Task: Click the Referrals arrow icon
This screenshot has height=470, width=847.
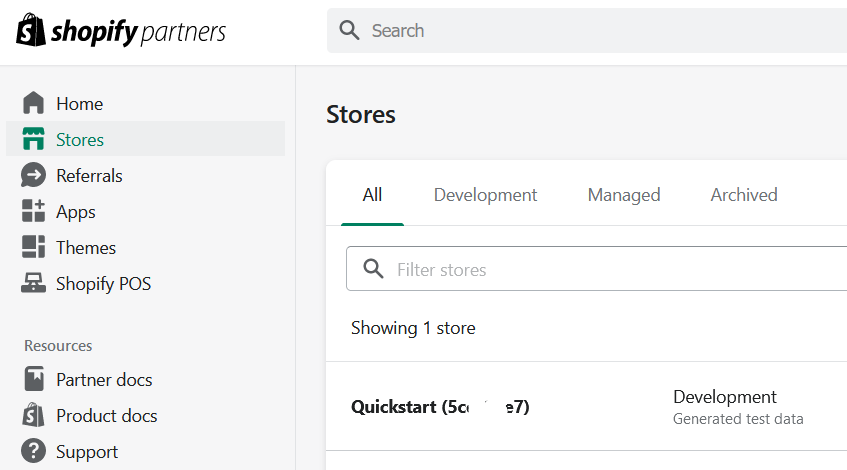Action: [x=34, y=176]
